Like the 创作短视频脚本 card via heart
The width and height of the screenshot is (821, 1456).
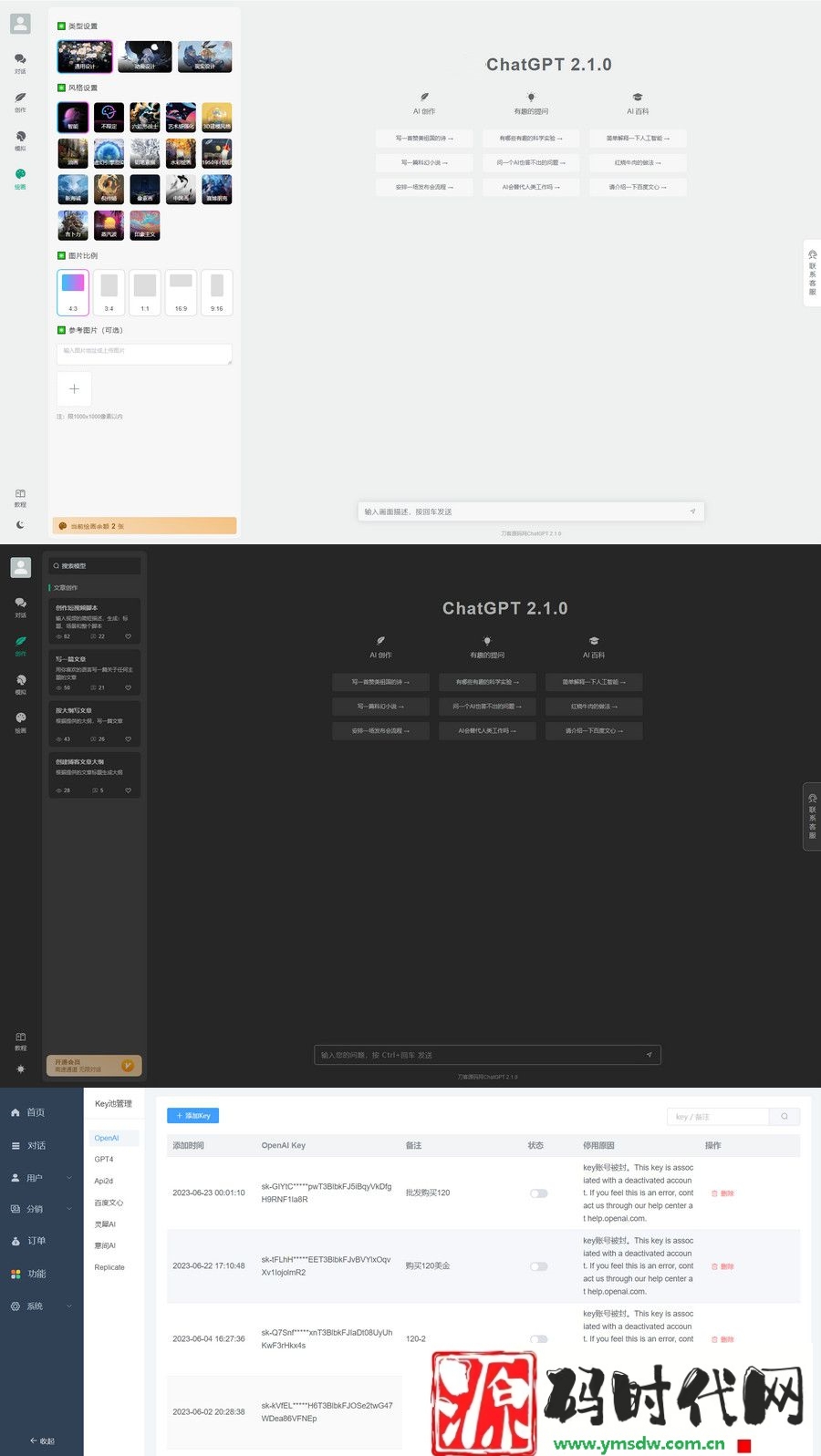(x=128, y=636)
